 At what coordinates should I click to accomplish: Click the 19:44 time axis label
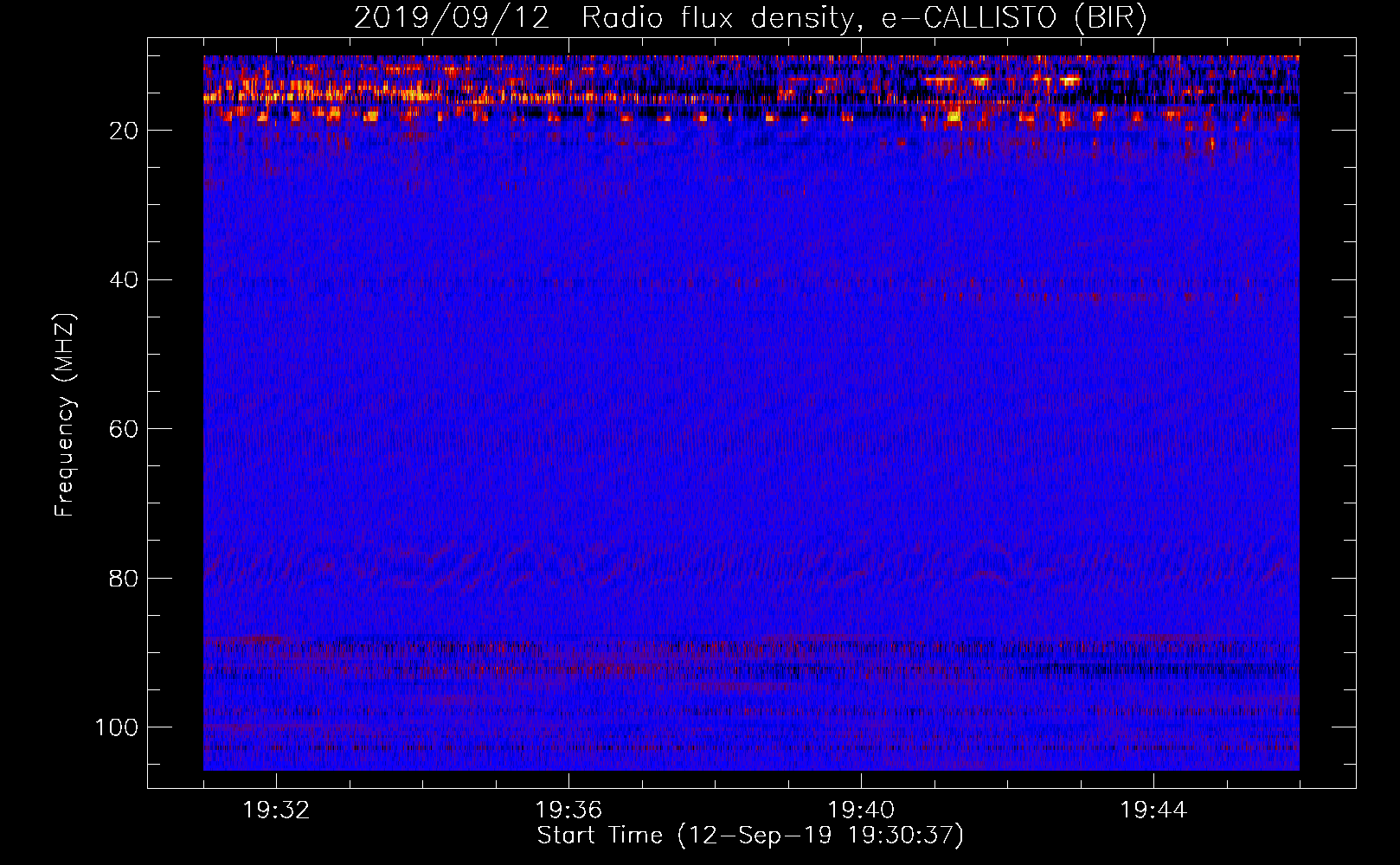[1153, 811]
